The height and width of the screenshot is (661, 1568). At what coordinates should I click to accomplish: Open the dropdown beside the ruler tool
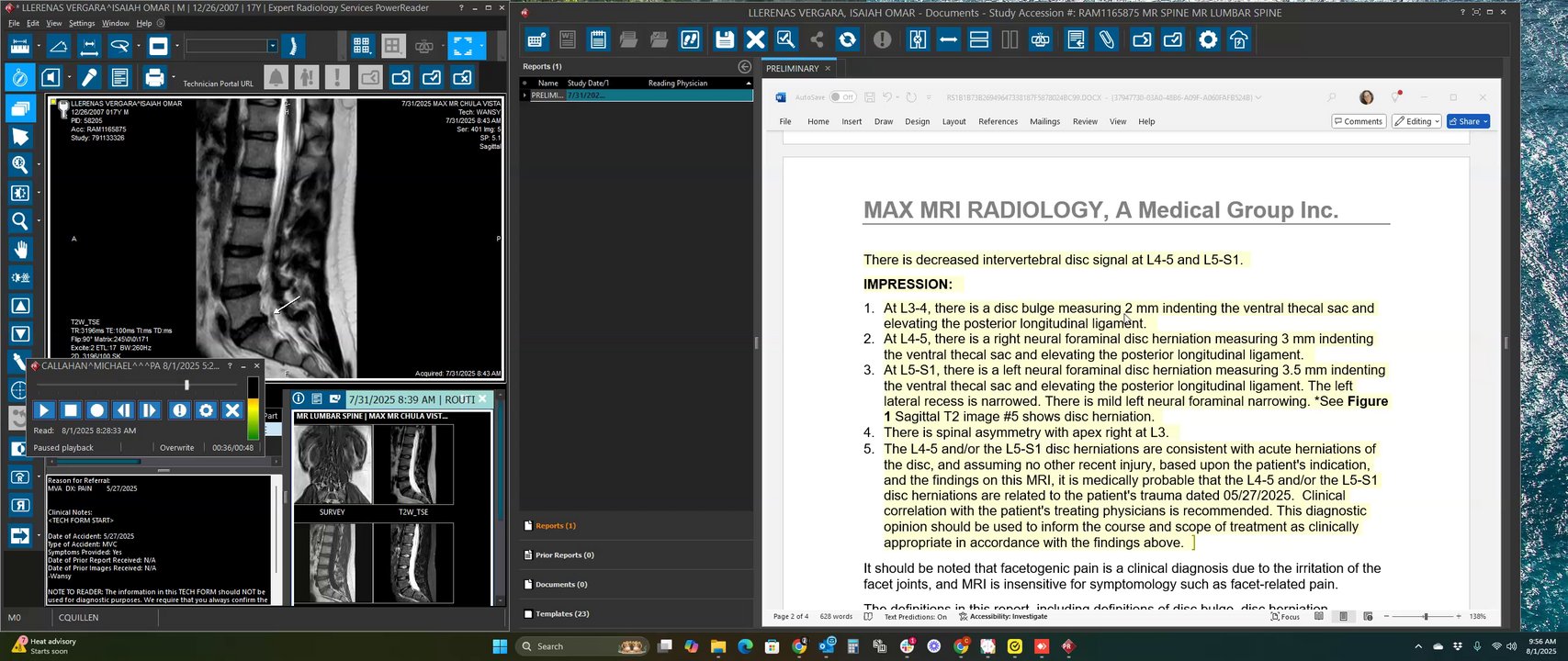tap(39, 46)
